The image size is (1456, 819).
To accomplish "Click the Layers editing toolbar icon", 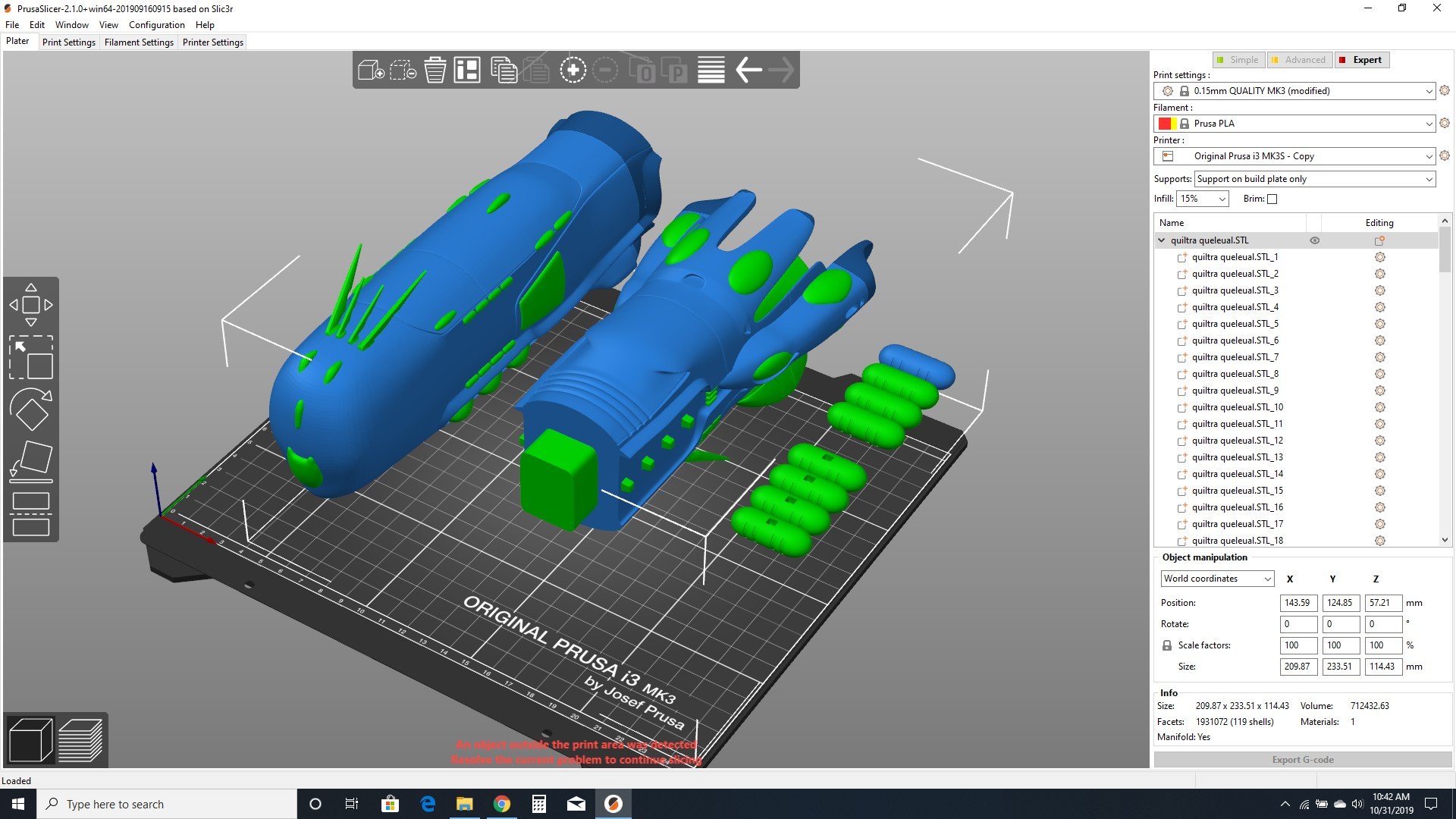I will (711, 71).
